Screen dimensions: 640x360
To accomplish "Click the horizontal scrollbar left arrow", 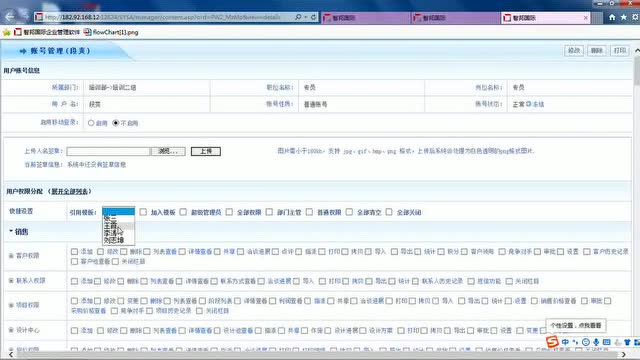I will 11,355.
